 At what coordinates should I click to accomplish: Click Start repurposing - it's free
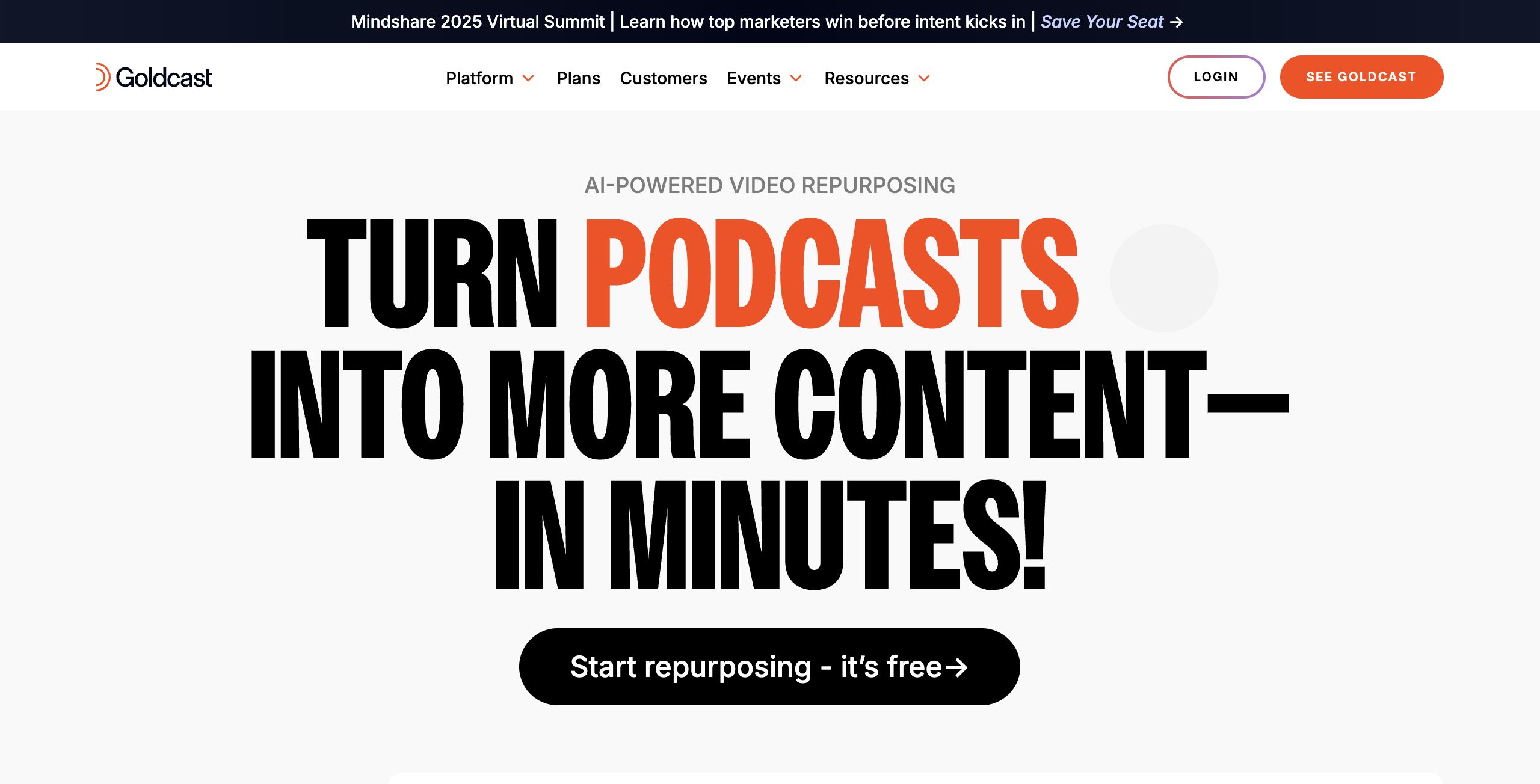pyautogui.click(x=756, y=667)
